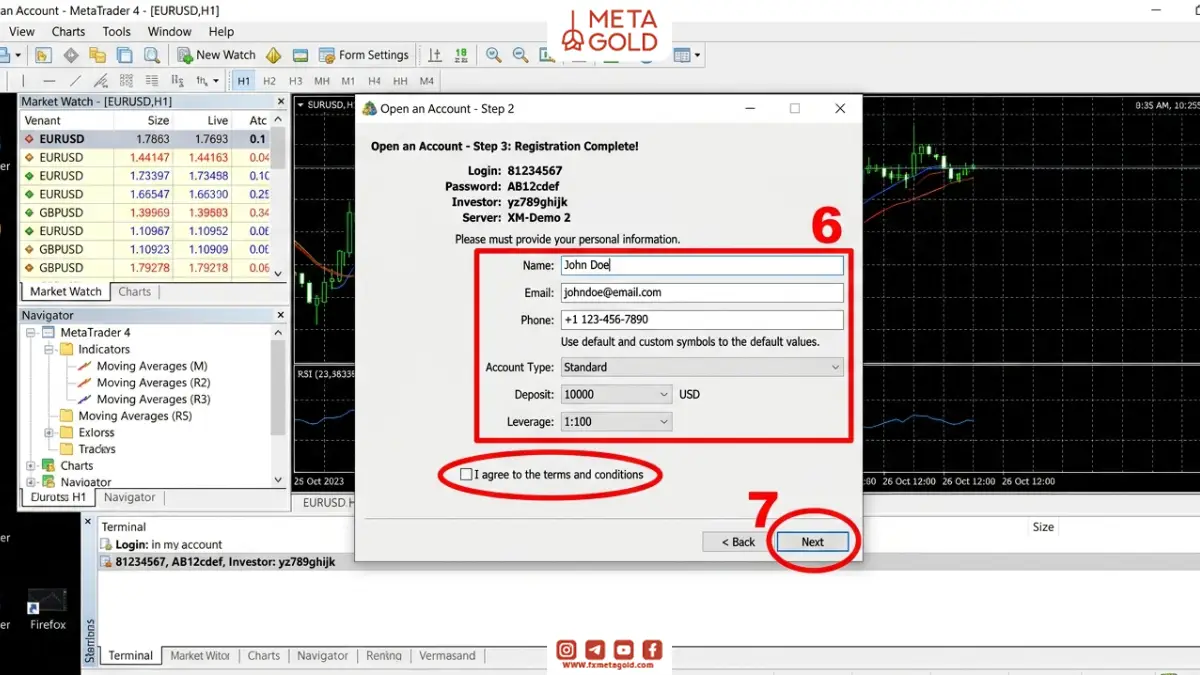The image size is (1200, 675).
Task: Click the zoom in magnifier icon
Action: (x=493, y=55)
